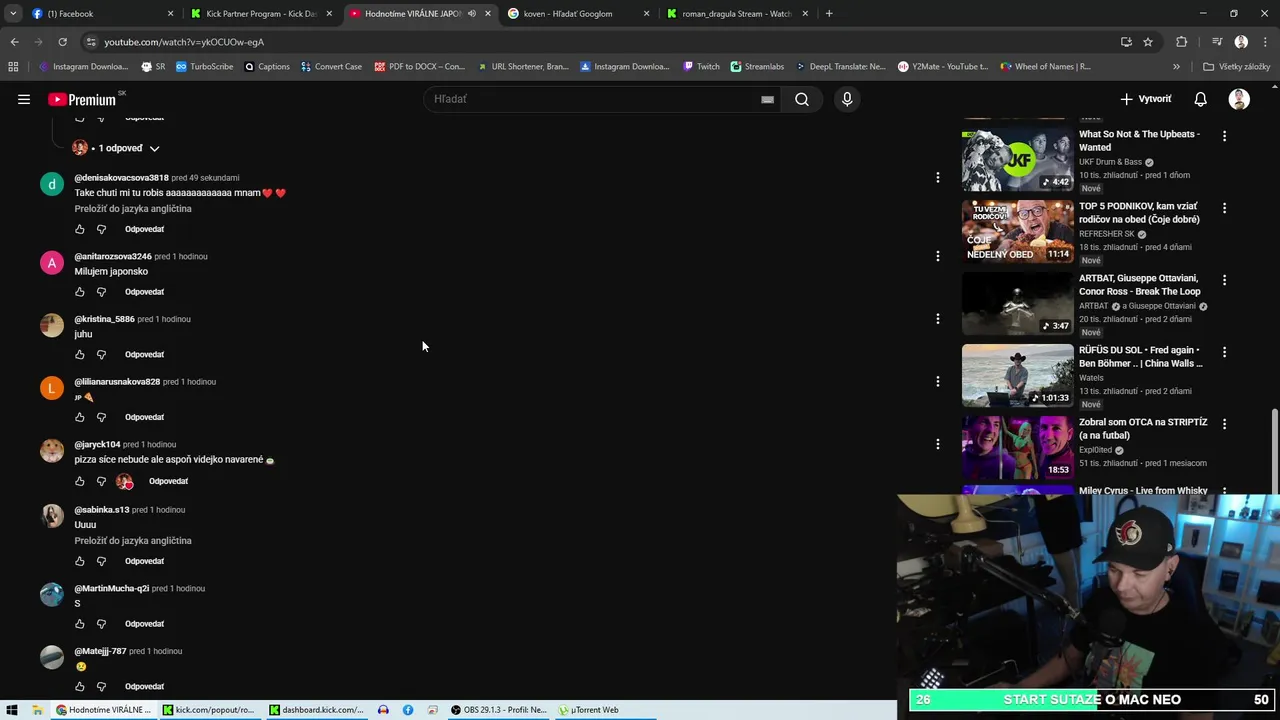Open 'TOP 5 PODNIKOV' video thumbnail

click(1017, 231)
